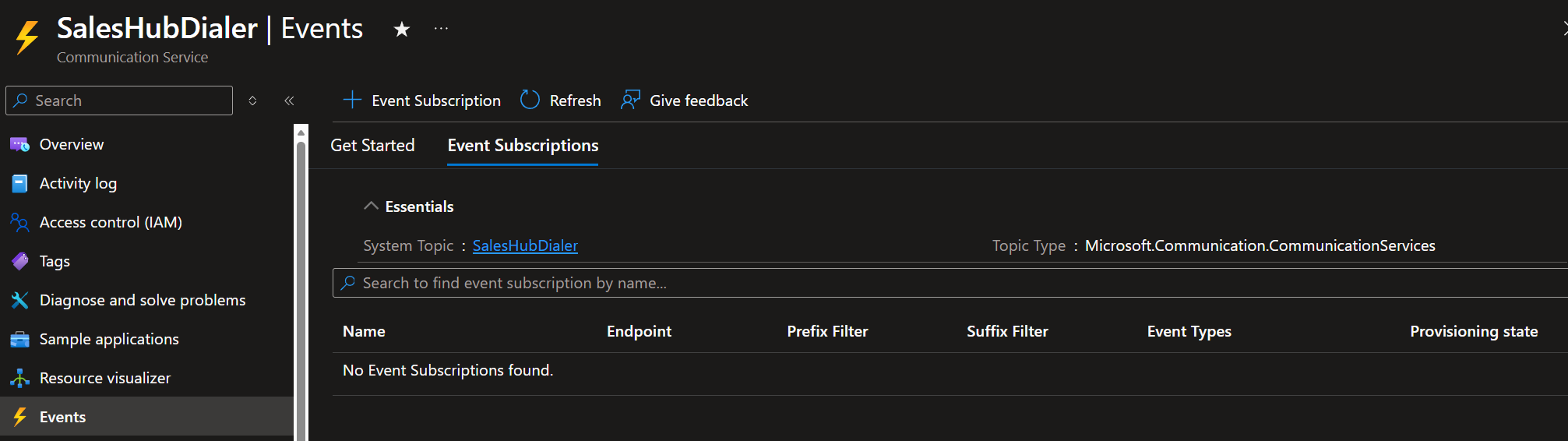Click the Topic Type value text

point(1260,245)
